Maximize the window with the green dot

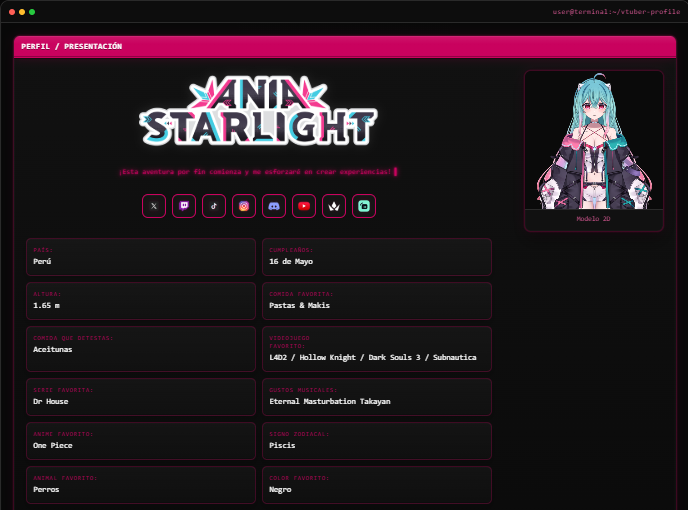32,12
